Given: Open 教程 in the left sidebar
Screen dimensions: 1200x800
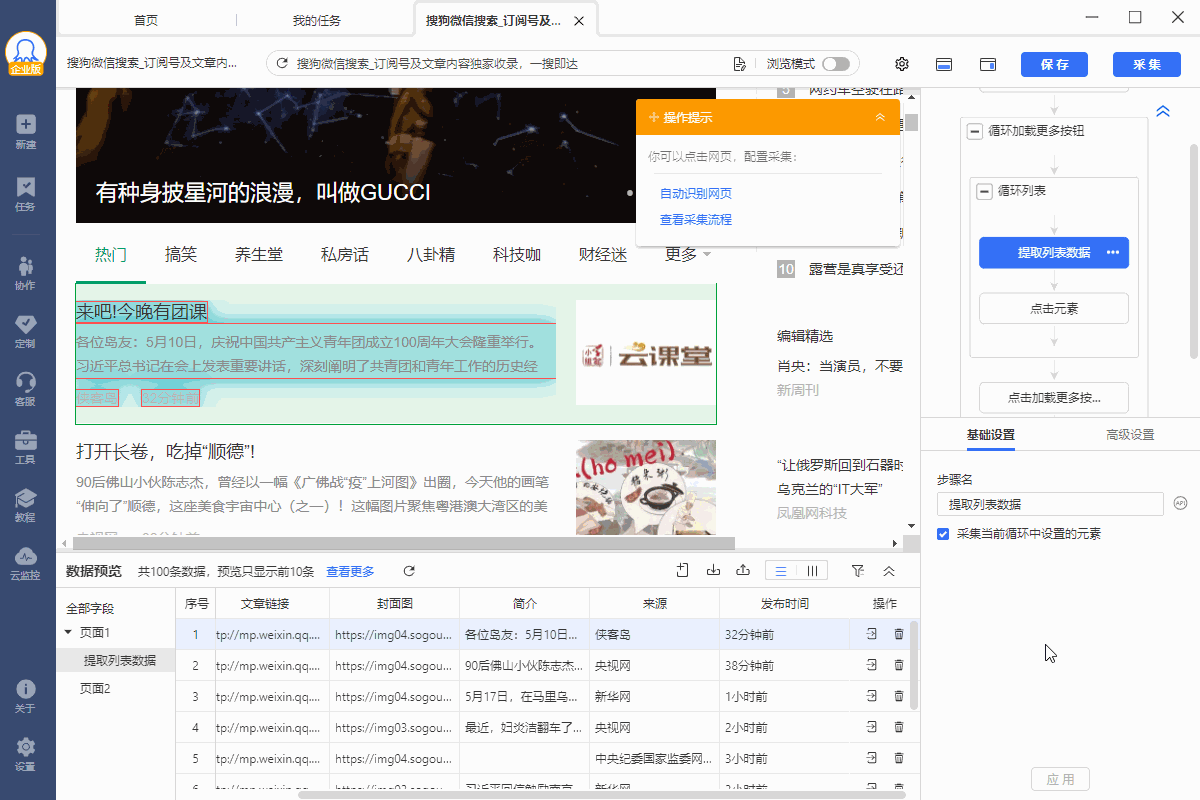Looking at the screenshot, I should tap(26, 505).
